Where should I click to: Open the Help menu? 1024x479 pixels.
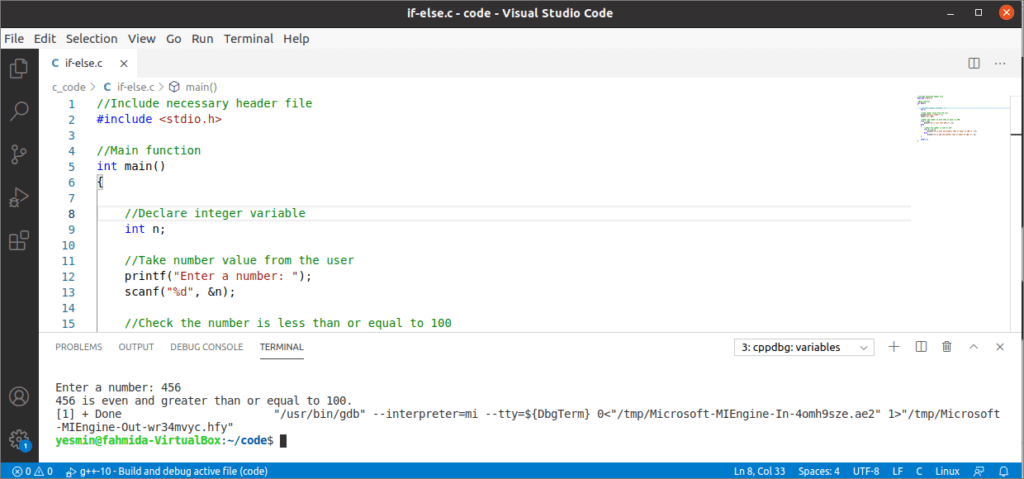(x=296, y=39)
